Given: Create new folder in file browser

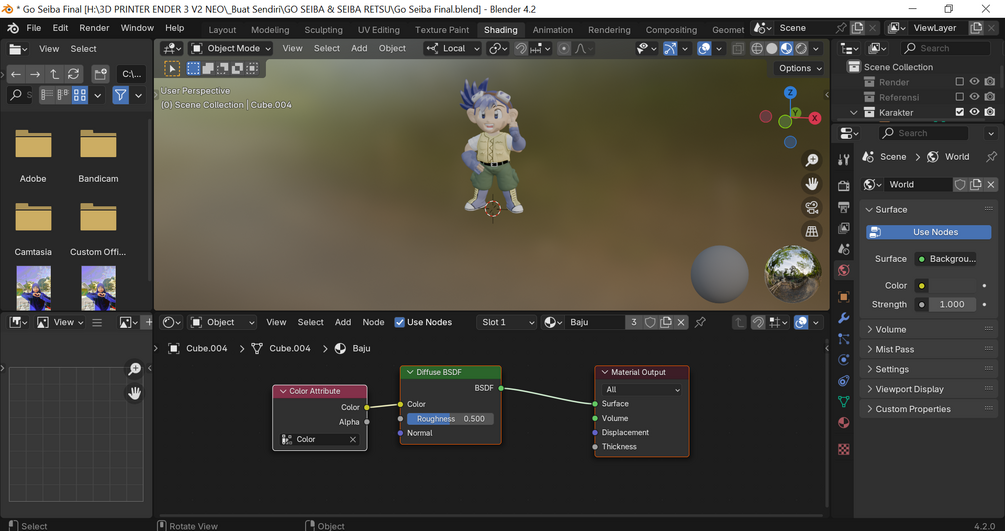Looking at the screenshot, I should pyautogui.click(x=100, y=74).
